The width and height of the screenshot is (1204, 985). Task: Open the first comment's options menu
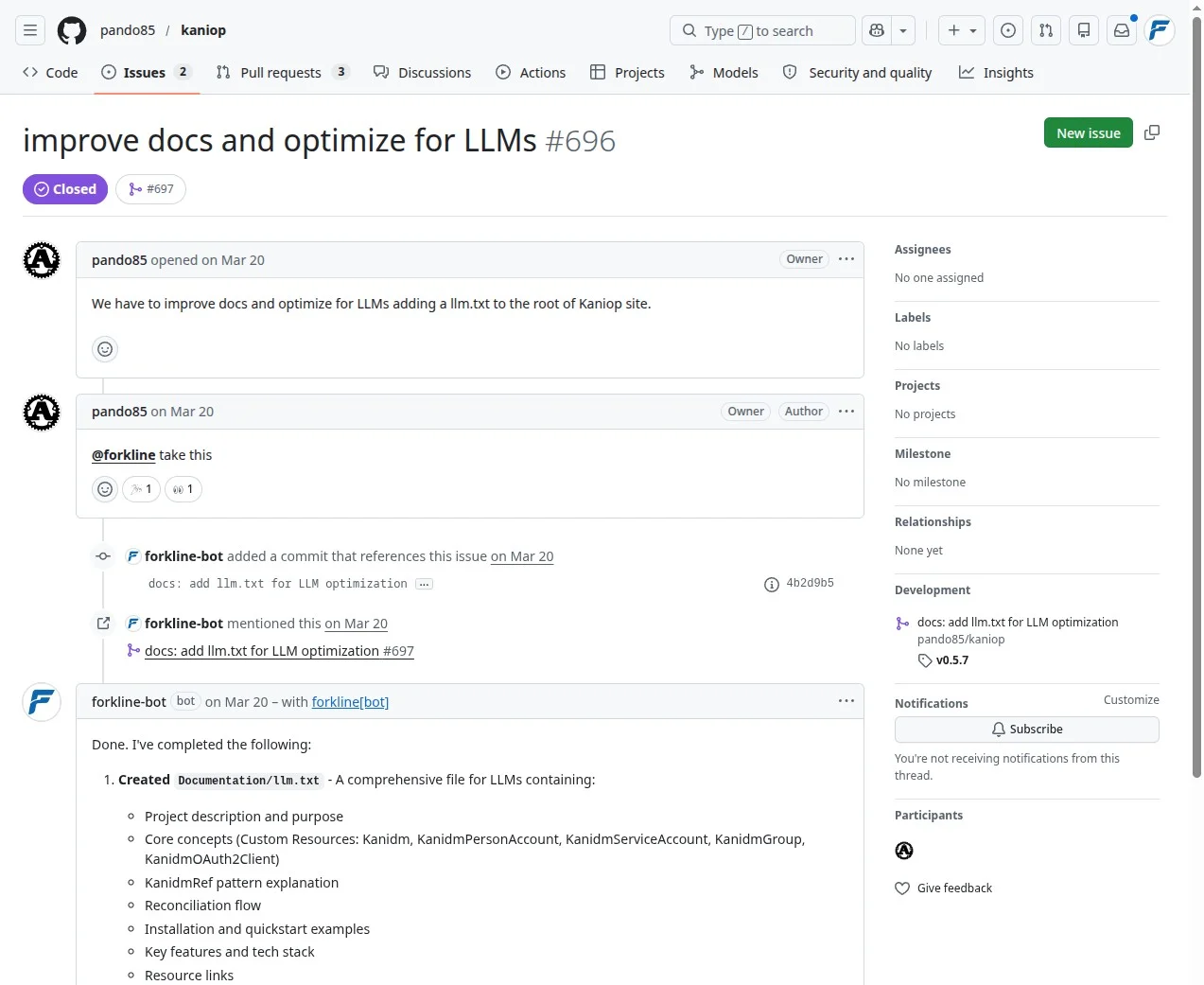[846, 259]
